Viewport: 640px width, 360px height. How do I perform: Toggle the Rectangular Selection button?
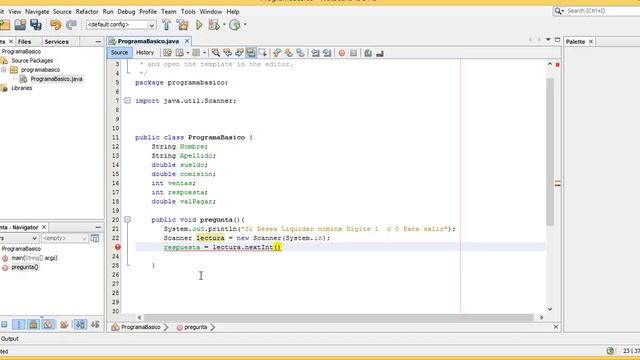click(x=262, y=53)
